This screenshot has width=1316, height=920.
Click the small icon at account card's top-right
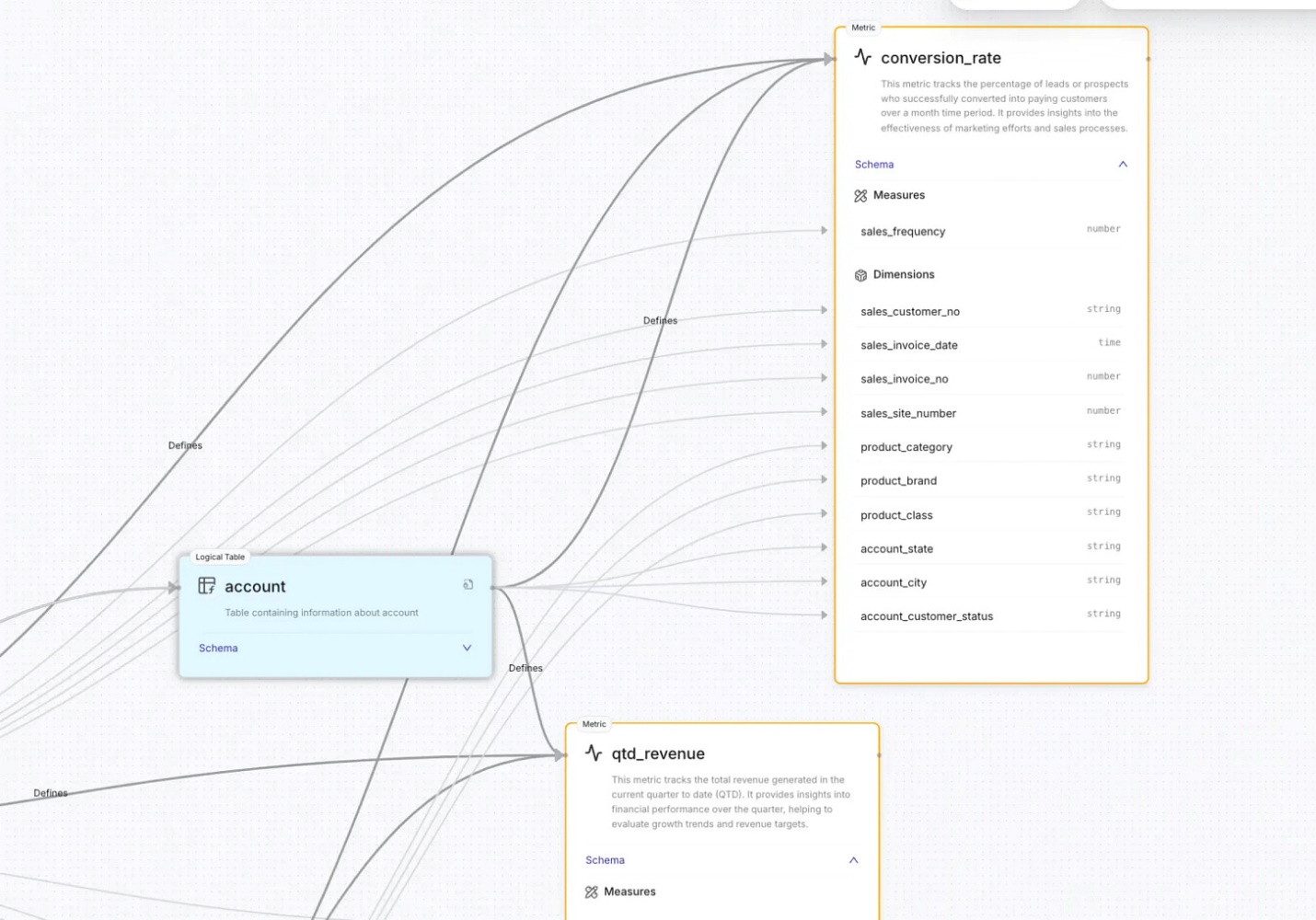pyautogui.click(x=468, y=584)
